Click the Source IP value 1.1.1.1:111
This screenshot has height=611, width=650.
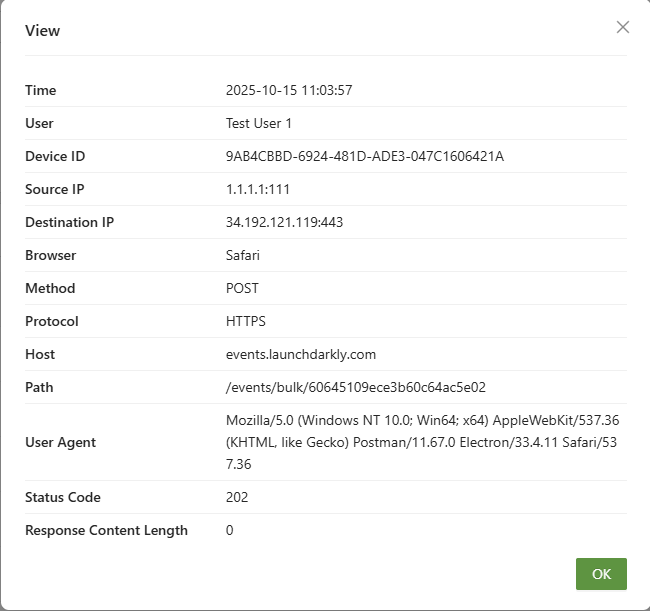258,189
